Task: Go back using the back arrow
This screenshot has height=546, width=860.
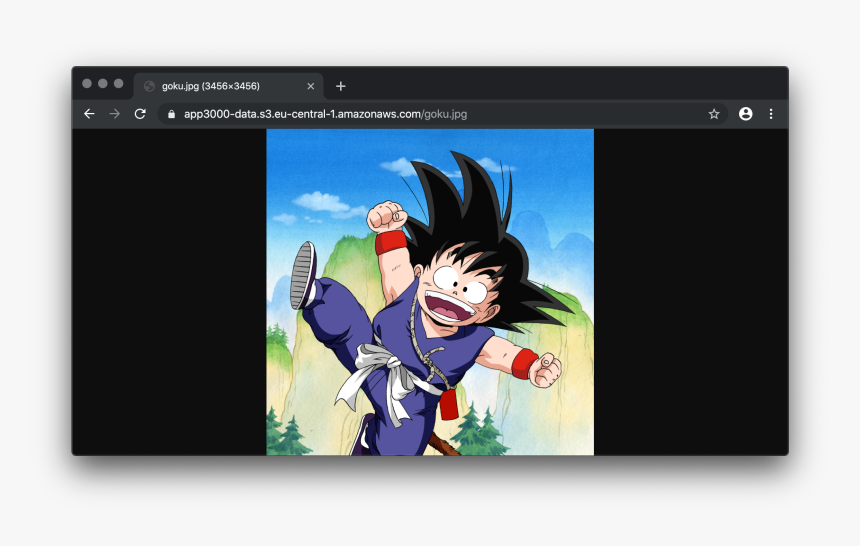Action: click(x=89, y=114)
